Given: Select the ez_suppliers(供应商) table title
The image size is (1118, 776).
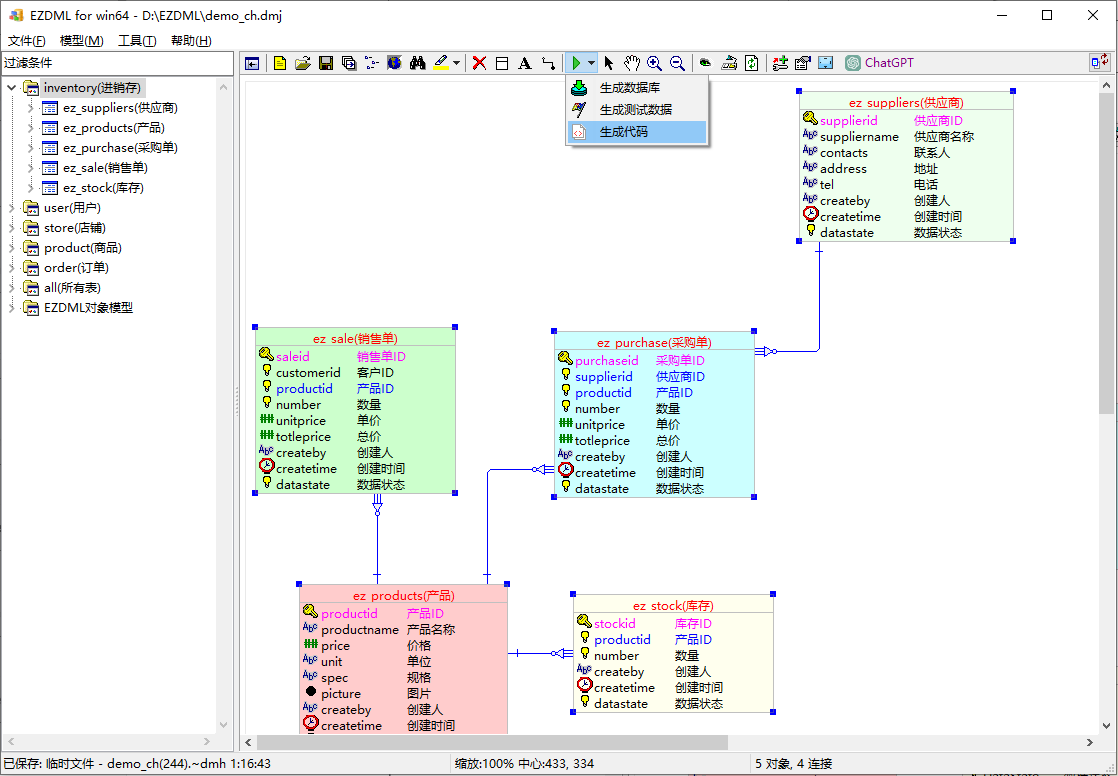Looking at the screenshot, I should [906, 103].
